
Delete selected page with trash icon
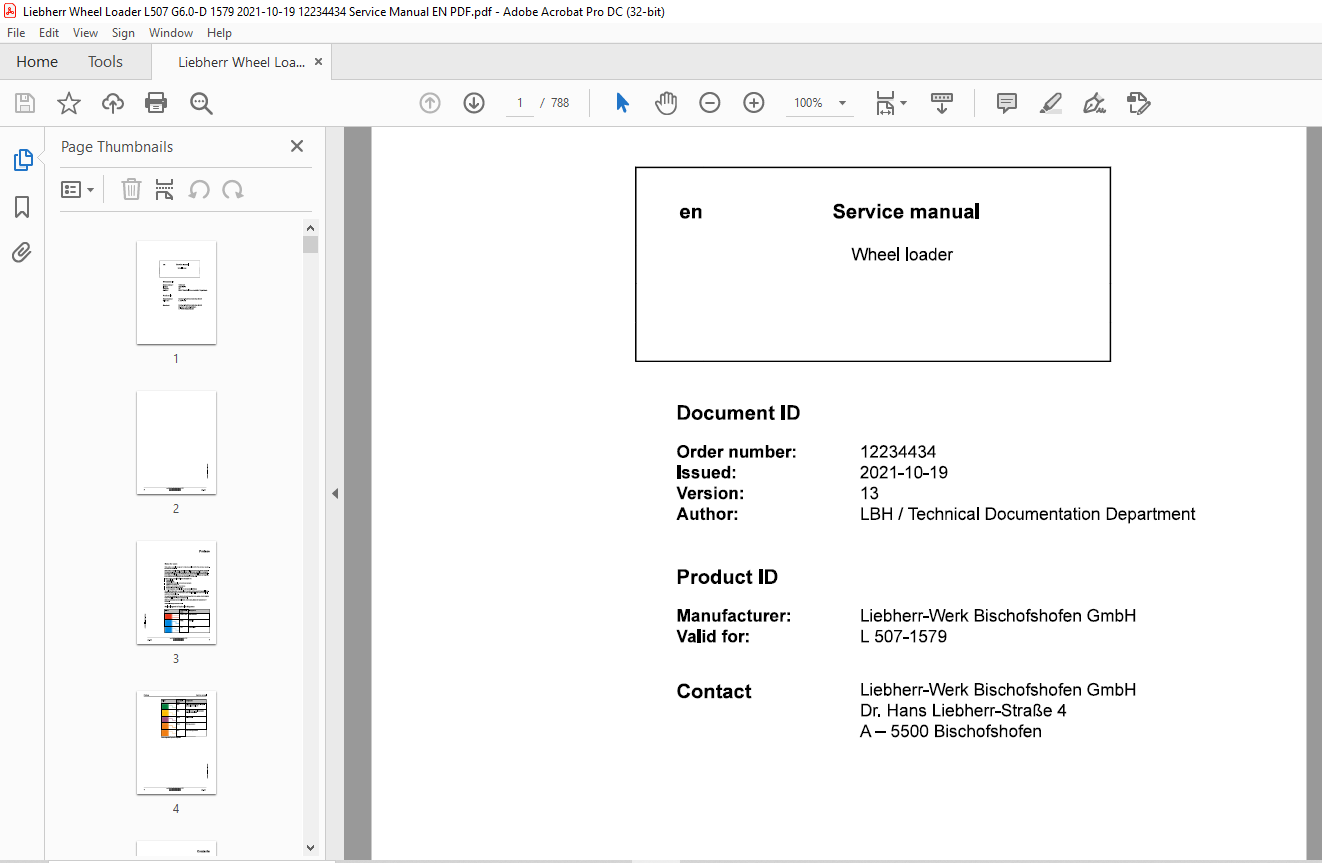tap(131, 189)
